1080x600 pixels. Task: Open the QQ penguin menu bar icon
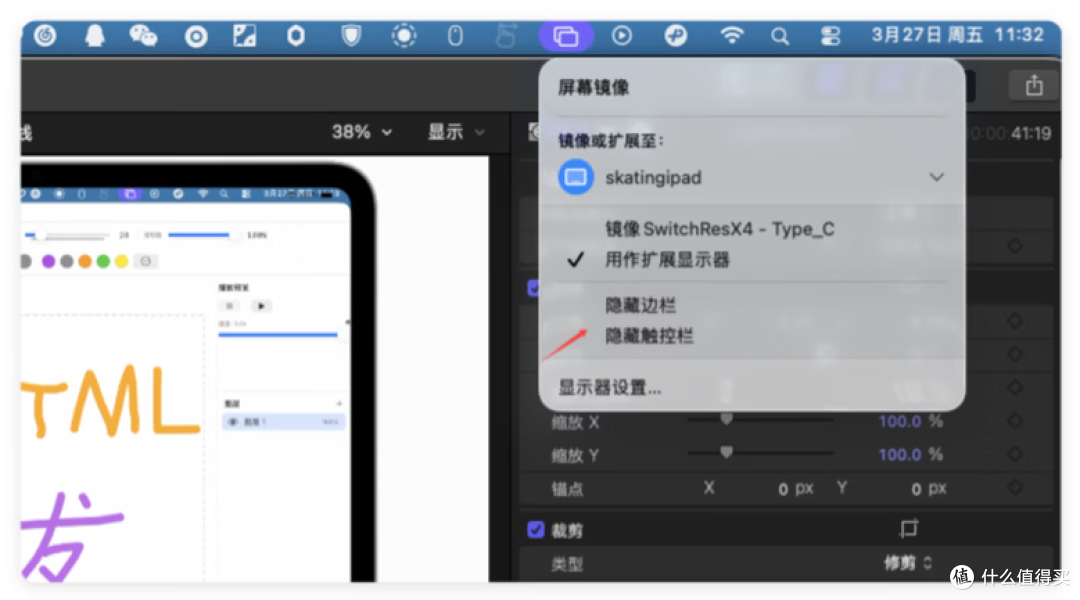tap(94, 35)
